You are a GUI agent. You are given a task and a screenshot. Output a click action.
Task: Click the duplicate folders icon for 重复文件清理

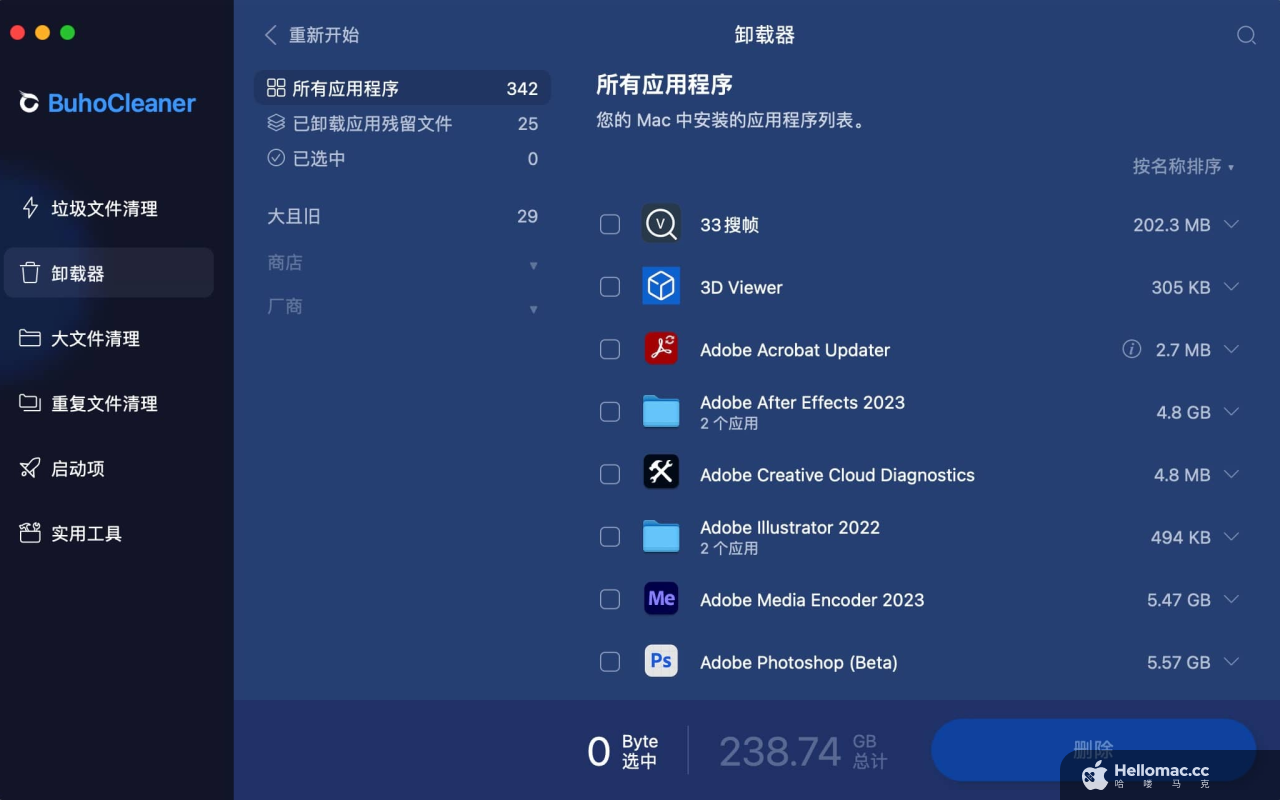coord(30,403)
